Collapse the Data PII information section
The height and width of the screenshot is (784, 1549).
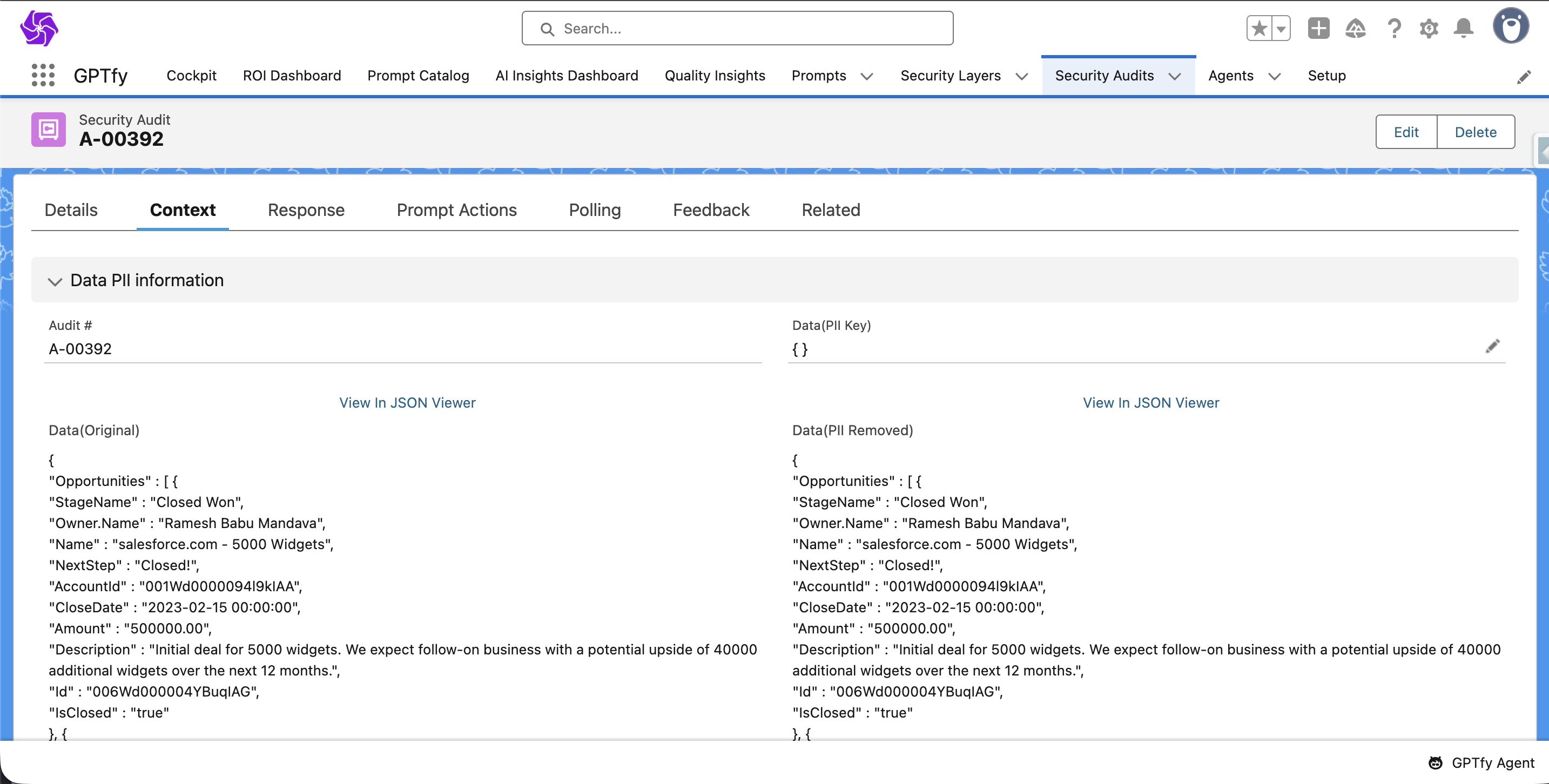tap(55, 281)
